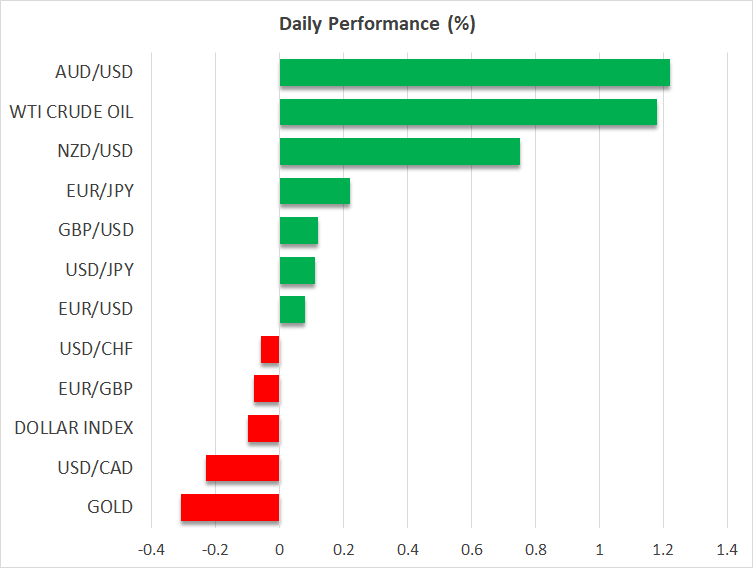The width and height of the screenshot is (753, 568).
Task: Select the USD/JPY bar
Action: point(297,270)
